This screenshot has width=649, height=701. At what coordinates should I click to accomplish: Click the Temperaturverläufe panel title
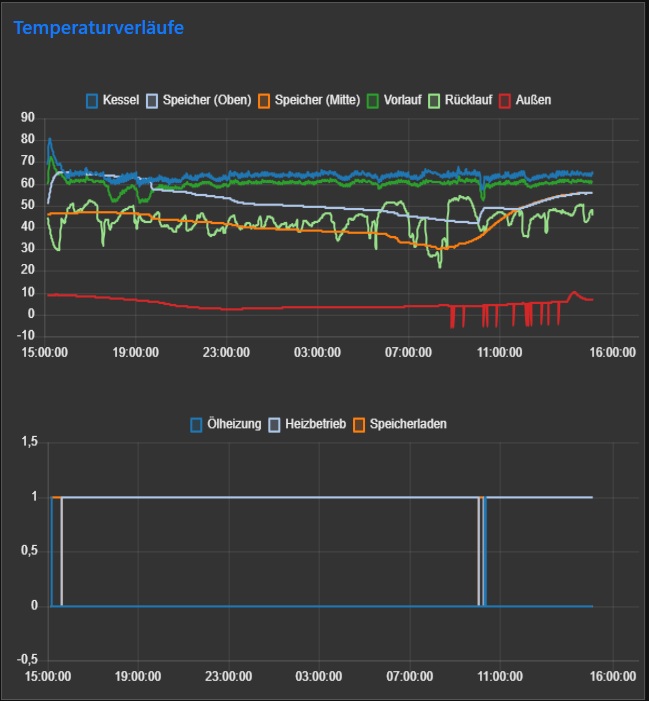[x=98, y=28]
